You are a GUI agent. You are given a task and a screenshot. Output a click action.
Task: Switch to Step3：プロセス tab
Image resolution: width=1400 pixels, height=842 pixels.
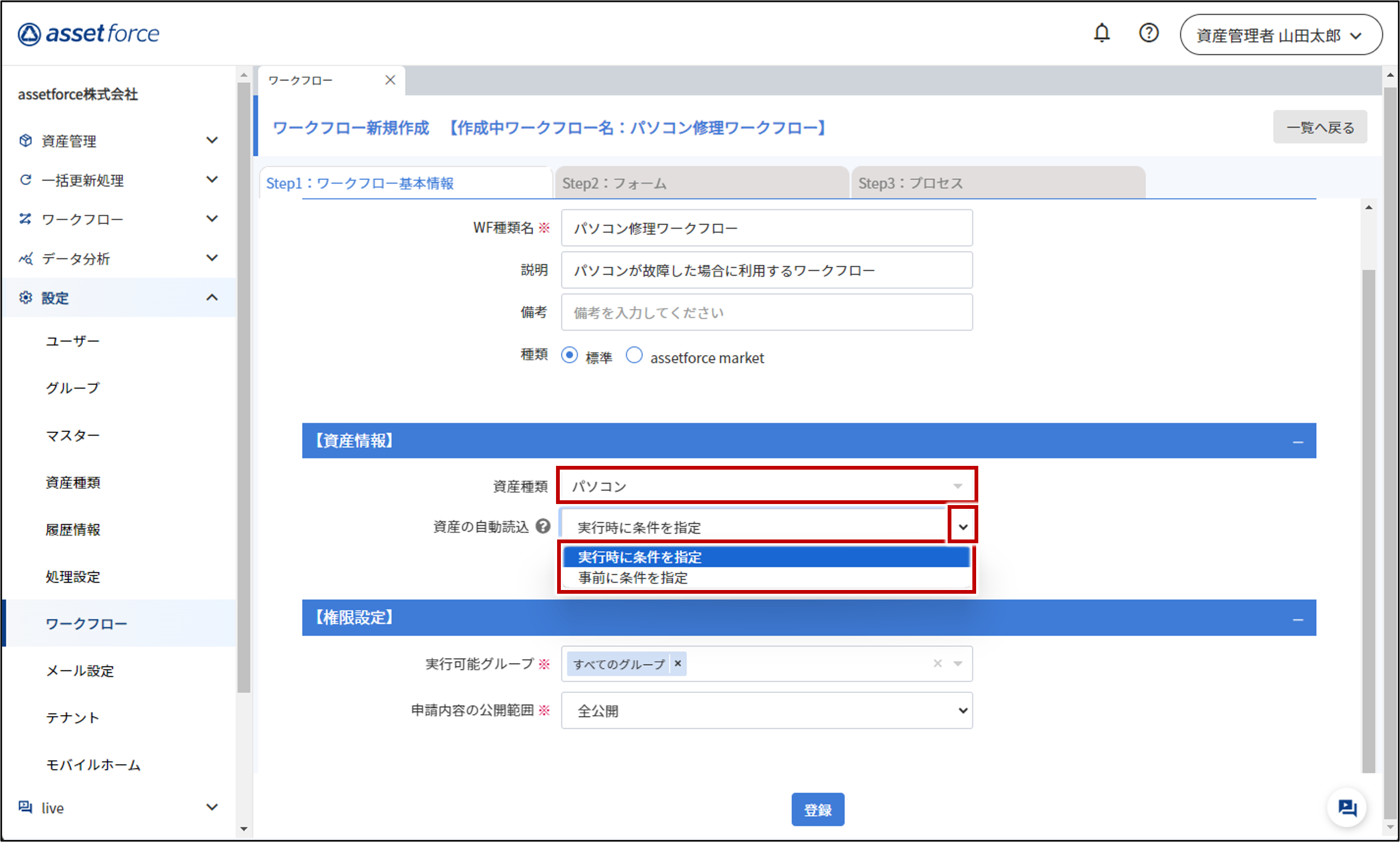[998, 183]
